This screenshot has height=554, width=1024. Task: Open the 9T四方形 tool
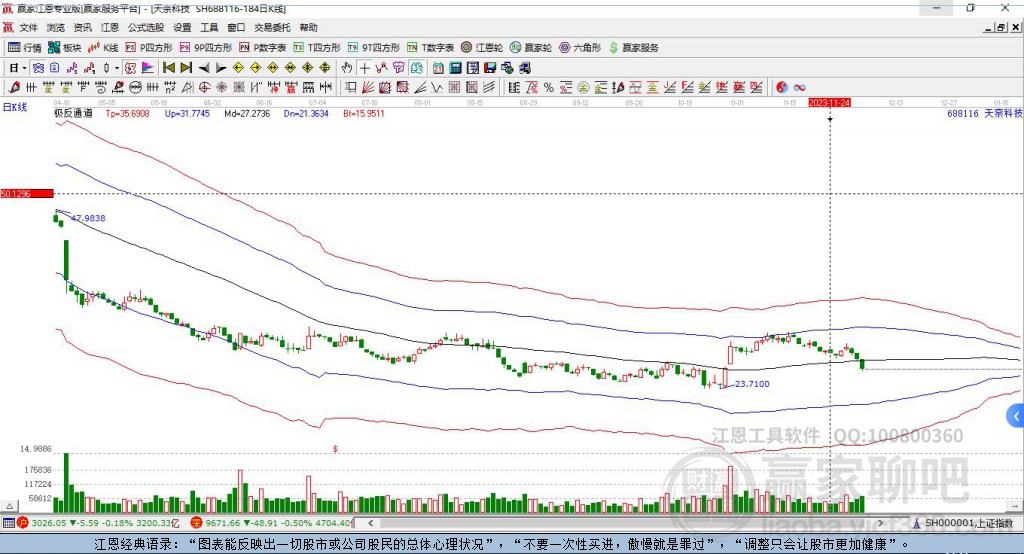374,48
